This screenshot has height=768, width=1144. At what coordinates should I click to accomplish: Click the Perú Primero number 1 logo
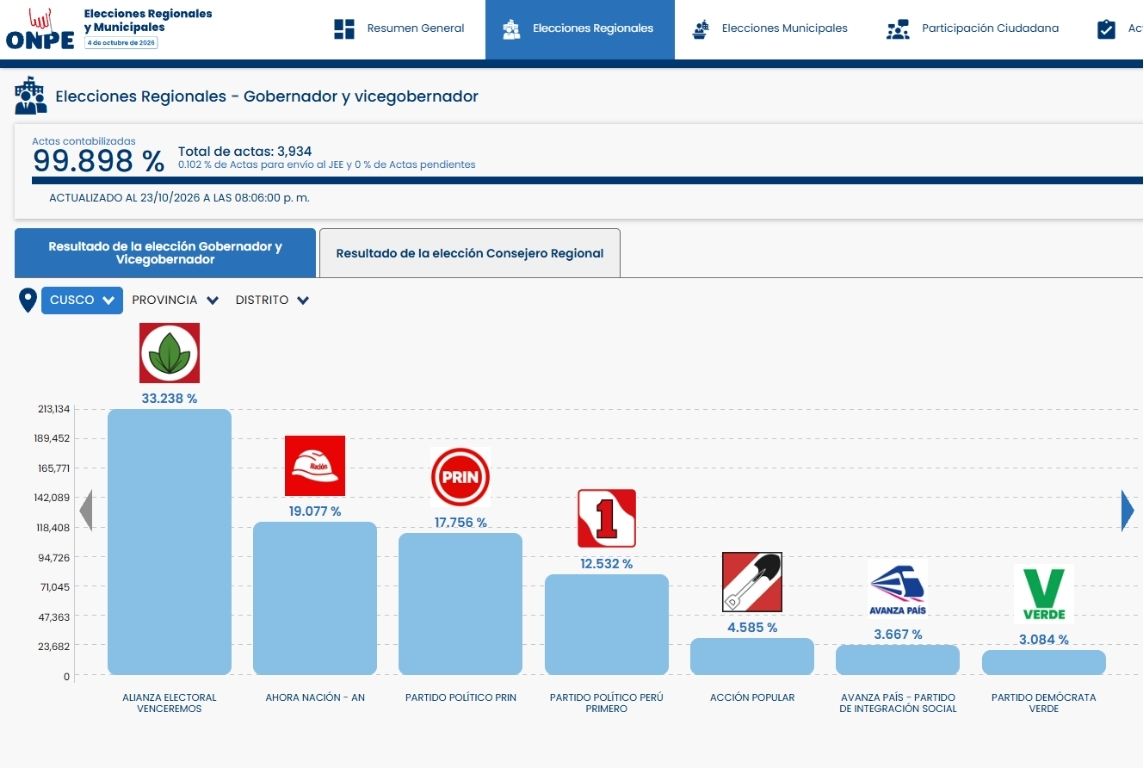[606, 519]
